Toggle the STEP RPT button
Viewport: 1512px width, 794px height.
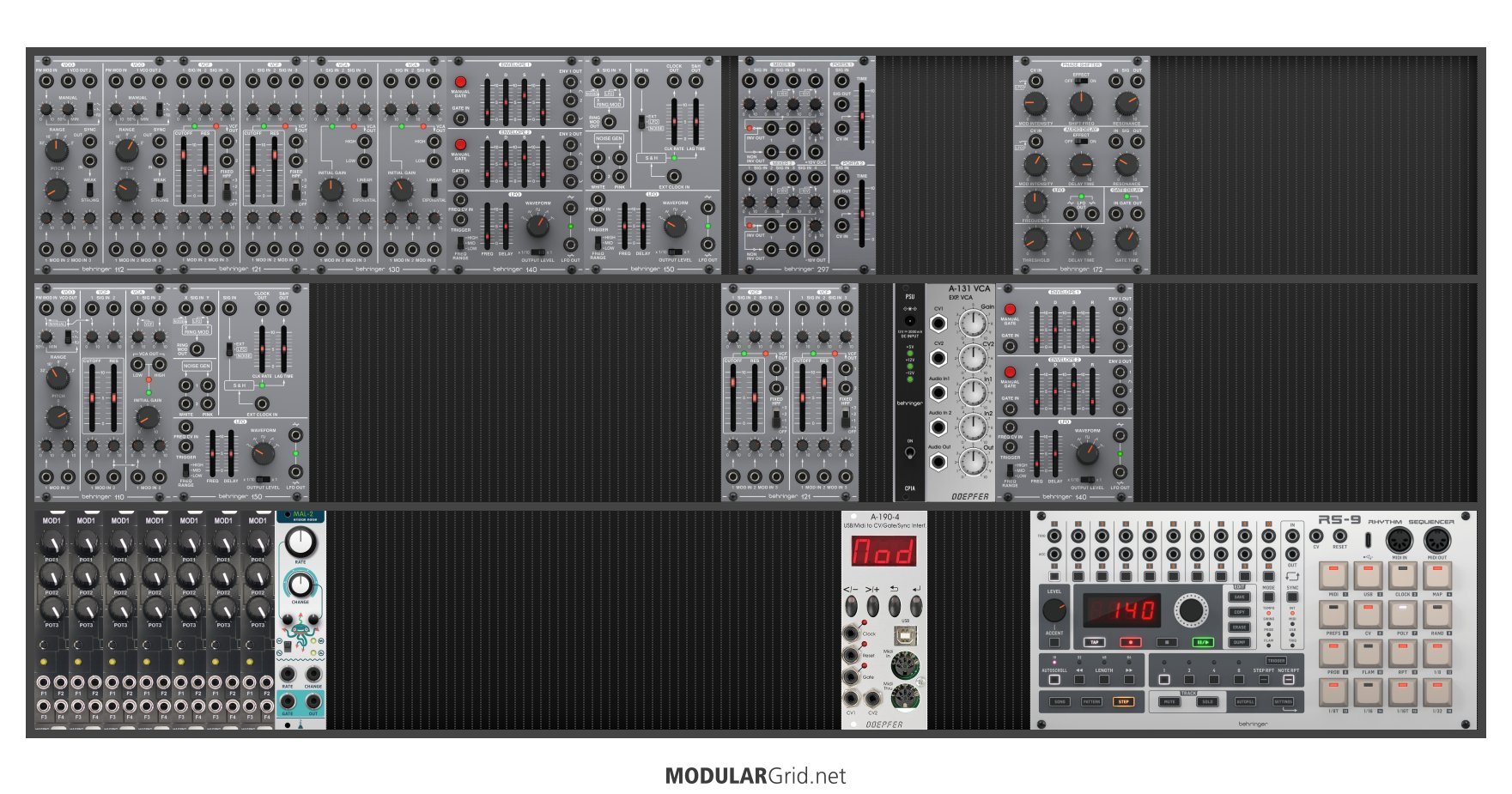pyautogui.click(x=1264, y=680)
